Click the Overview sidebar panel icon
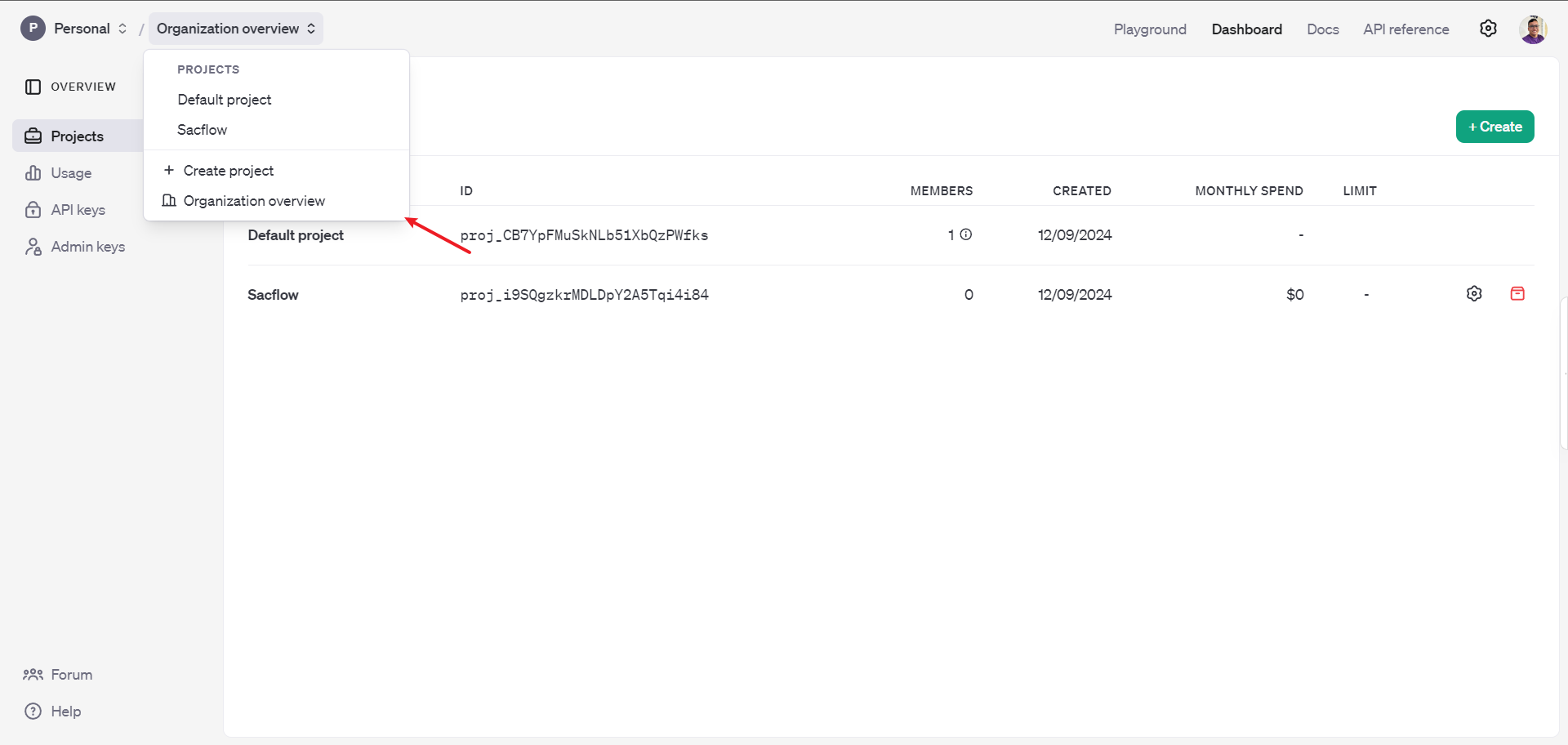Image resolution: width=1568 pixels, height=745 pixels. point(33,87)
